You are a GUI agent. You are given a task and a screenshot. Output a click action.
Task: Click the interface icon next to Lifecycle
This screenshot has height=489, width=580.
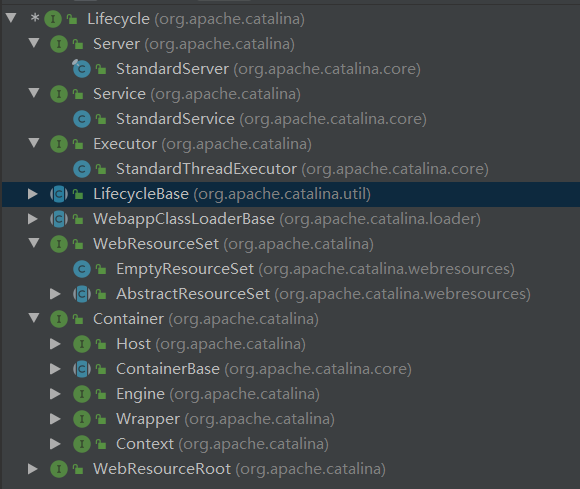pyautogui.click(x=53, y=19)
